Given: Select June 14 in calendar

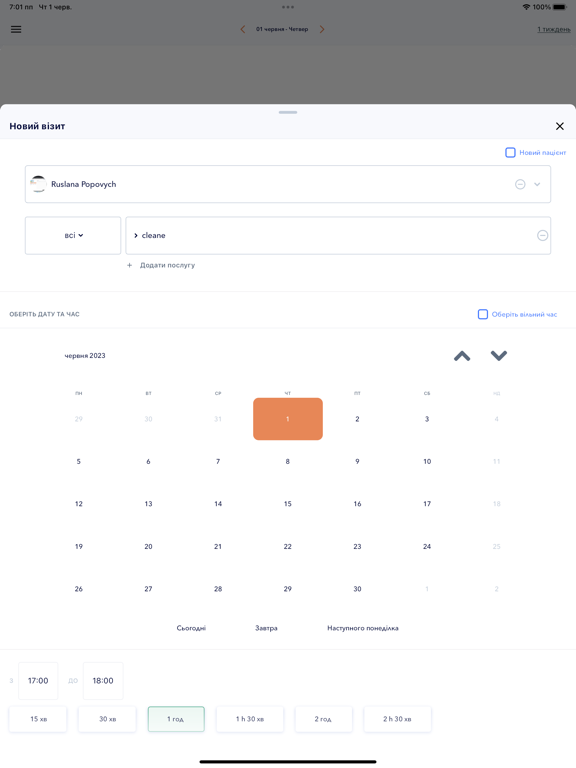Looking at the screenshot, I should coord(218,504).
